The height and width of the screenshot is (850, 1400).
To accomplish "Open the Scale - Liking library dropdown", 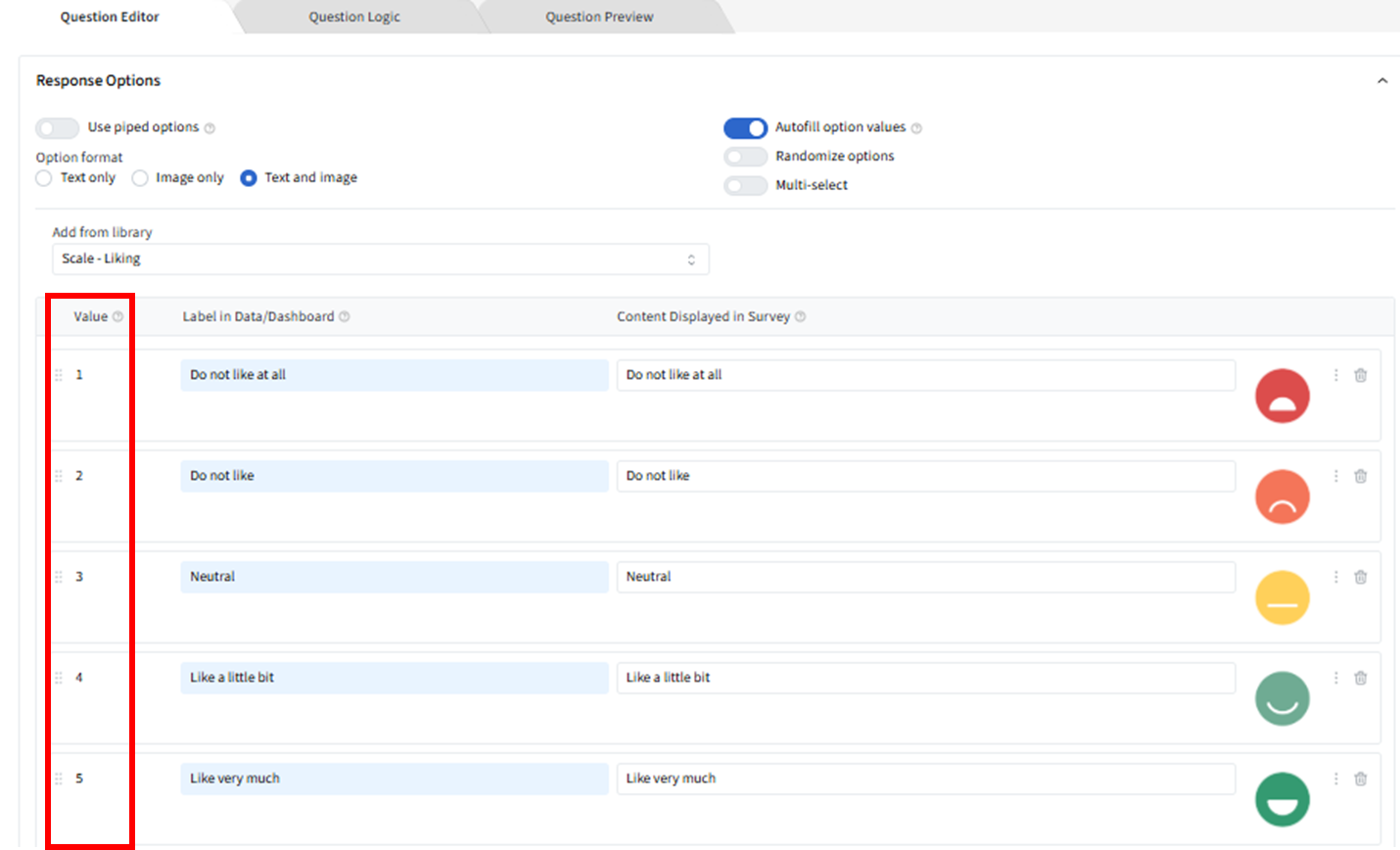I will tap(380, 260).
